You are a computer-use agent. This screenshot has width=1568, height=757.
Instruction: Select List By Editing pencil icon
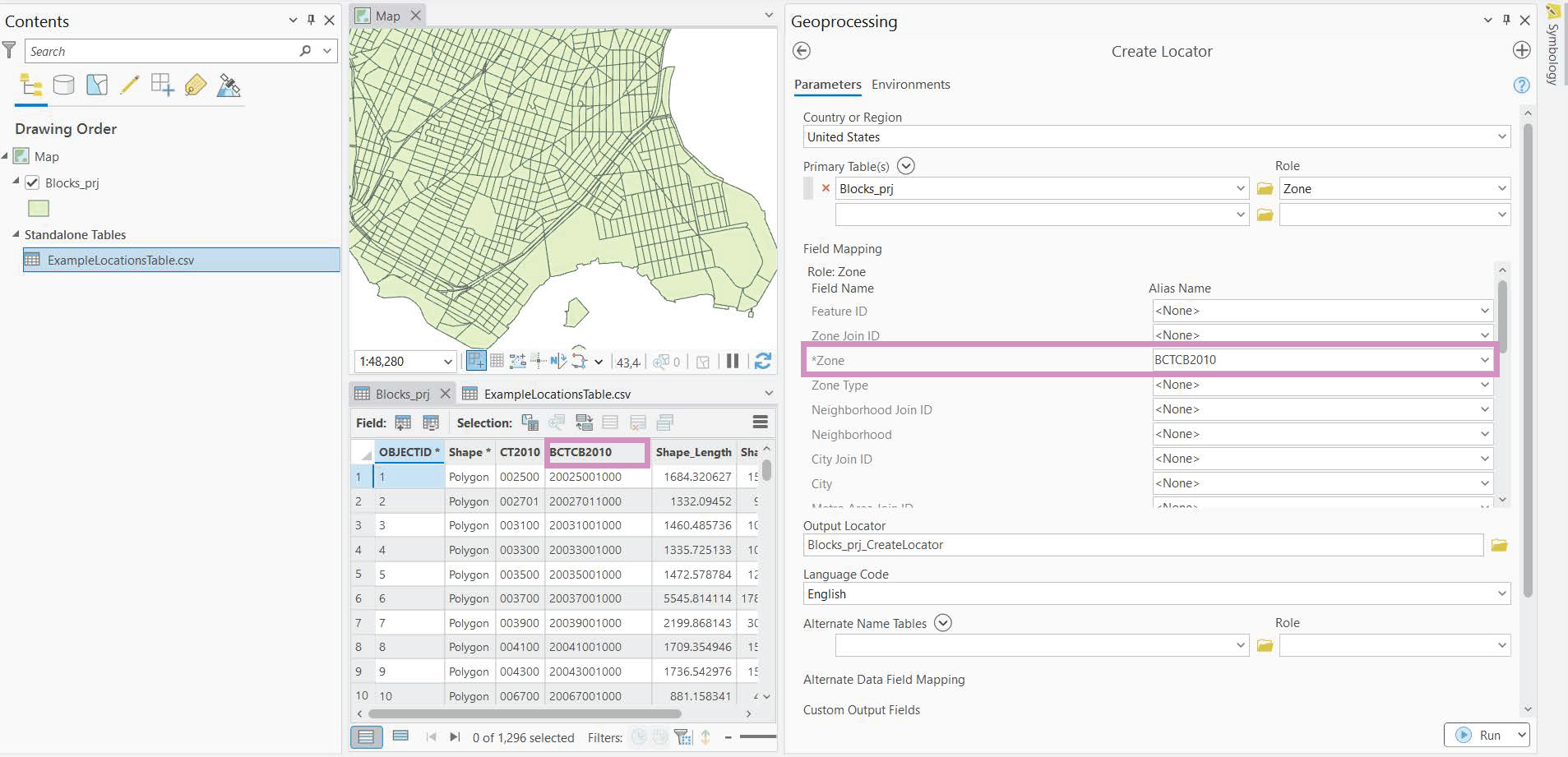[129, 85]
